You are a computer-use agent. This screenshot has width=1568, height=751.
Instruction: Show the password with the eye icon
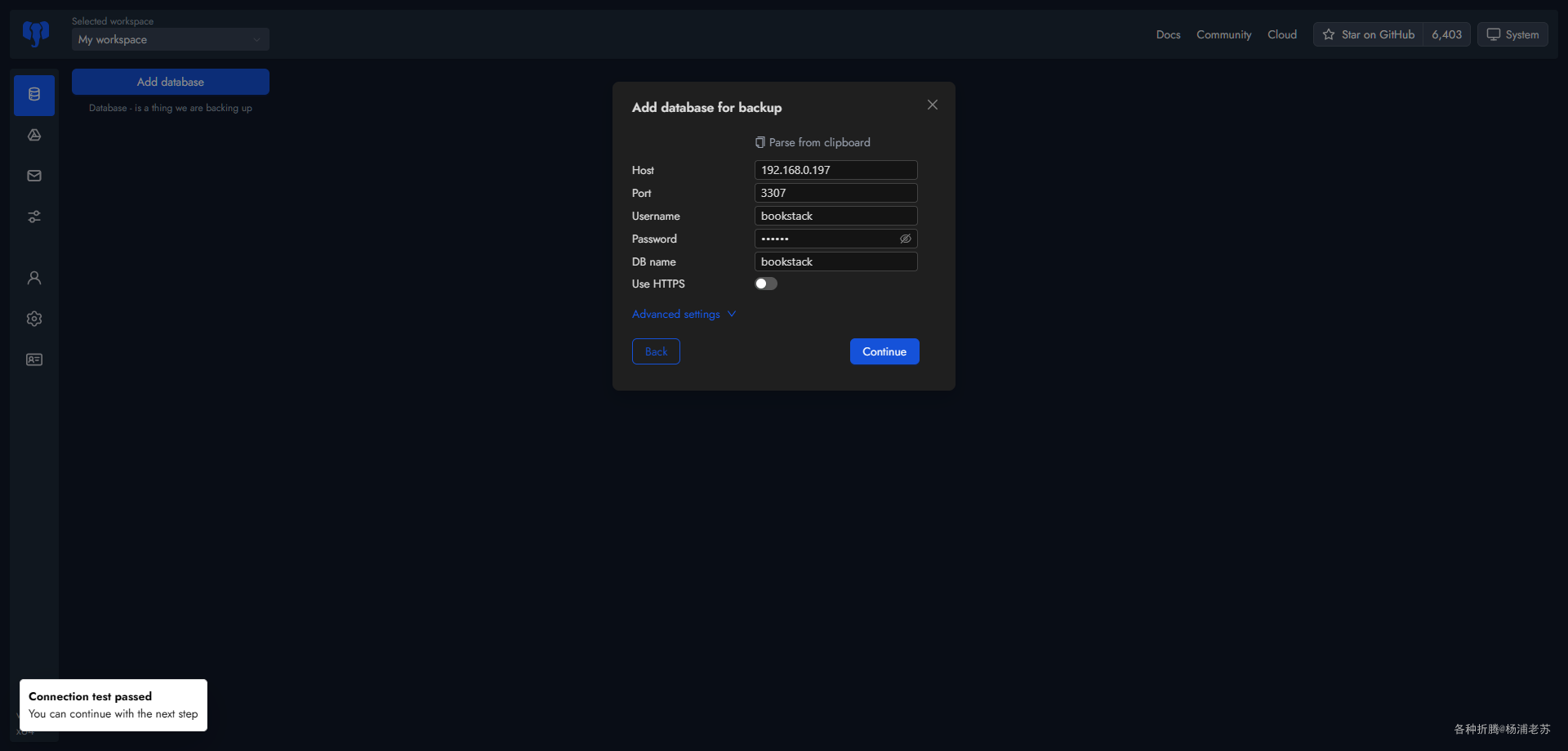(x=906, y=239)
